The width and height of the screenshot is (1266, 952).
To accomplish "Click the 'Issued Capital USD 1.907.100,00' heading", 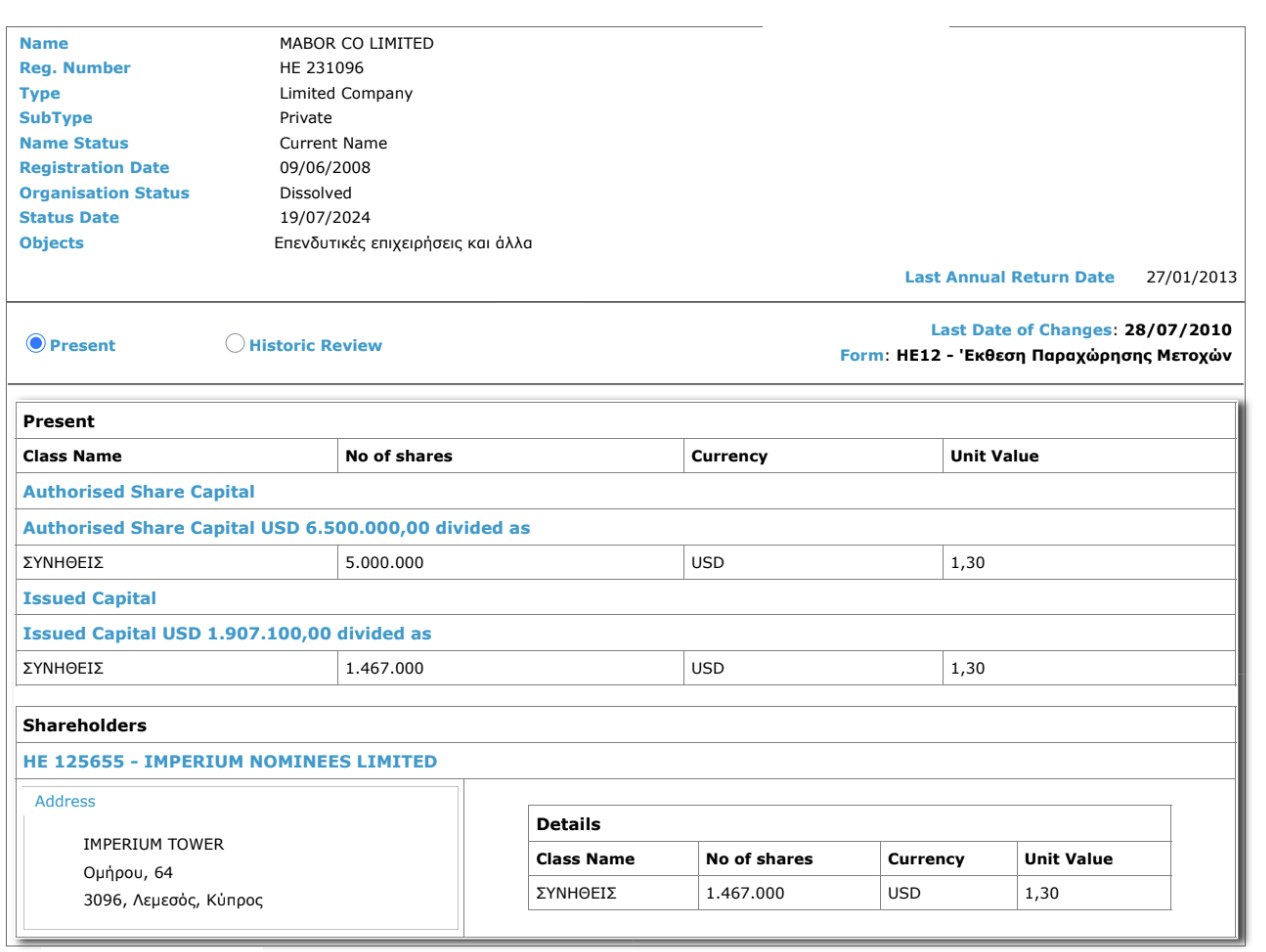I will point(227,633).
